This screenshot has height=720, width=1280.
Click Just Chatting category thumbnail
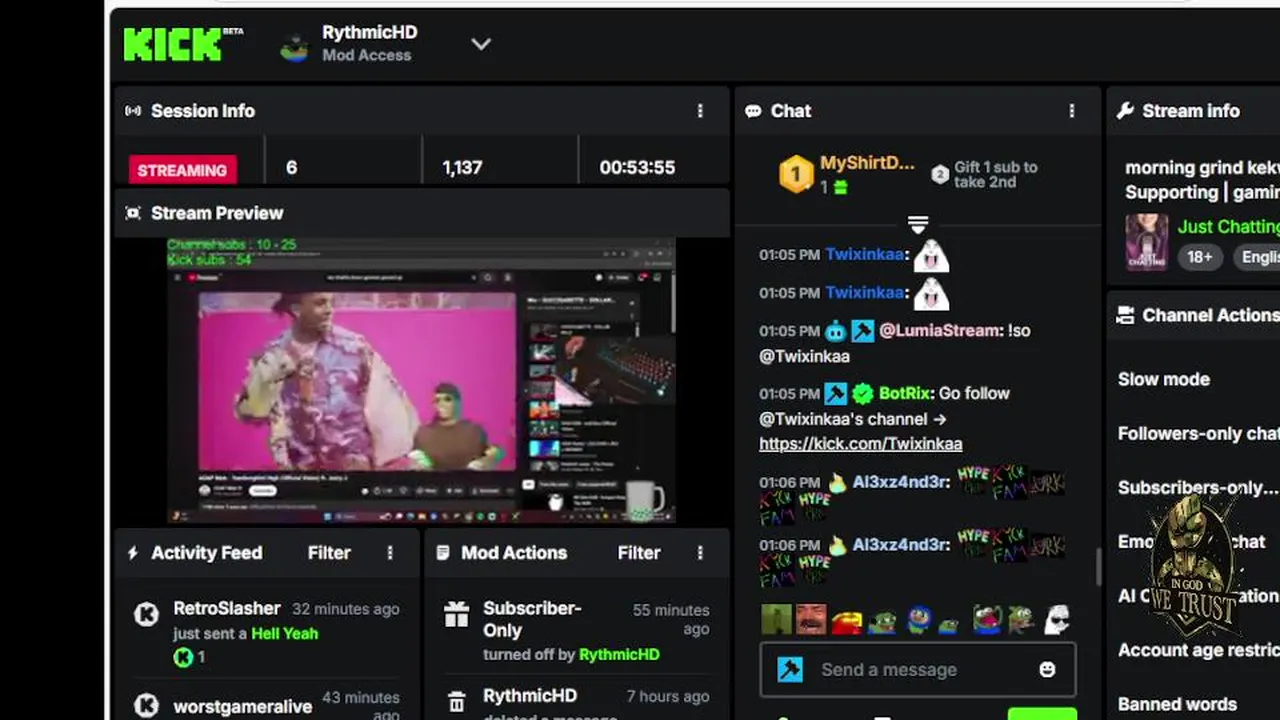pos(1147,241)
